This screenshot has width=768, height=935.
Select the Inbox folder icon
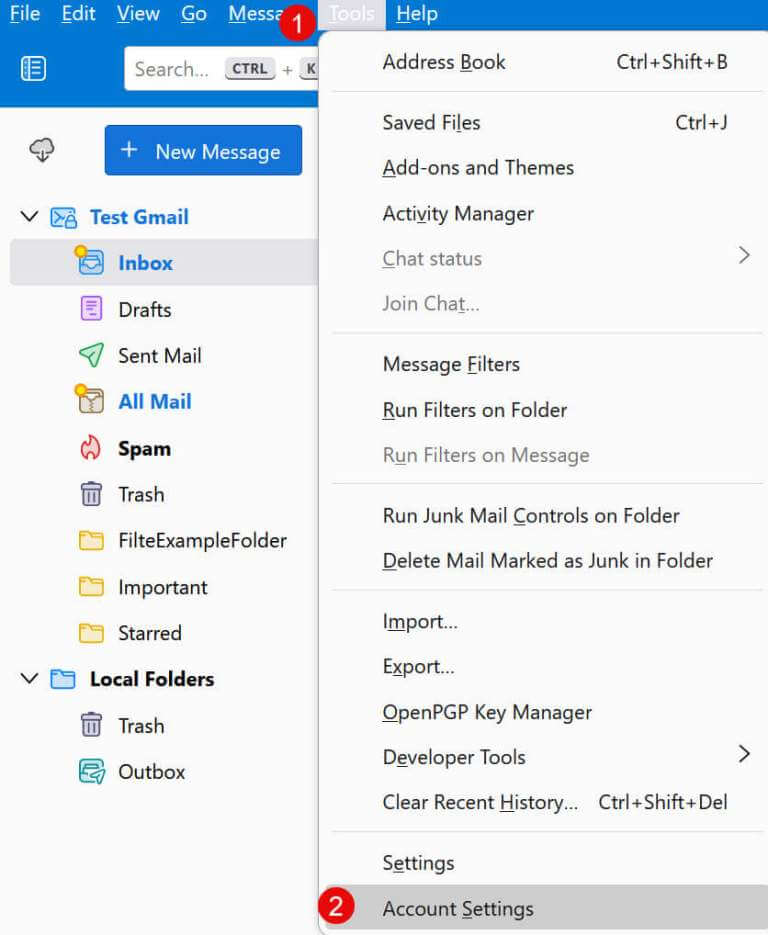point(91,262)
